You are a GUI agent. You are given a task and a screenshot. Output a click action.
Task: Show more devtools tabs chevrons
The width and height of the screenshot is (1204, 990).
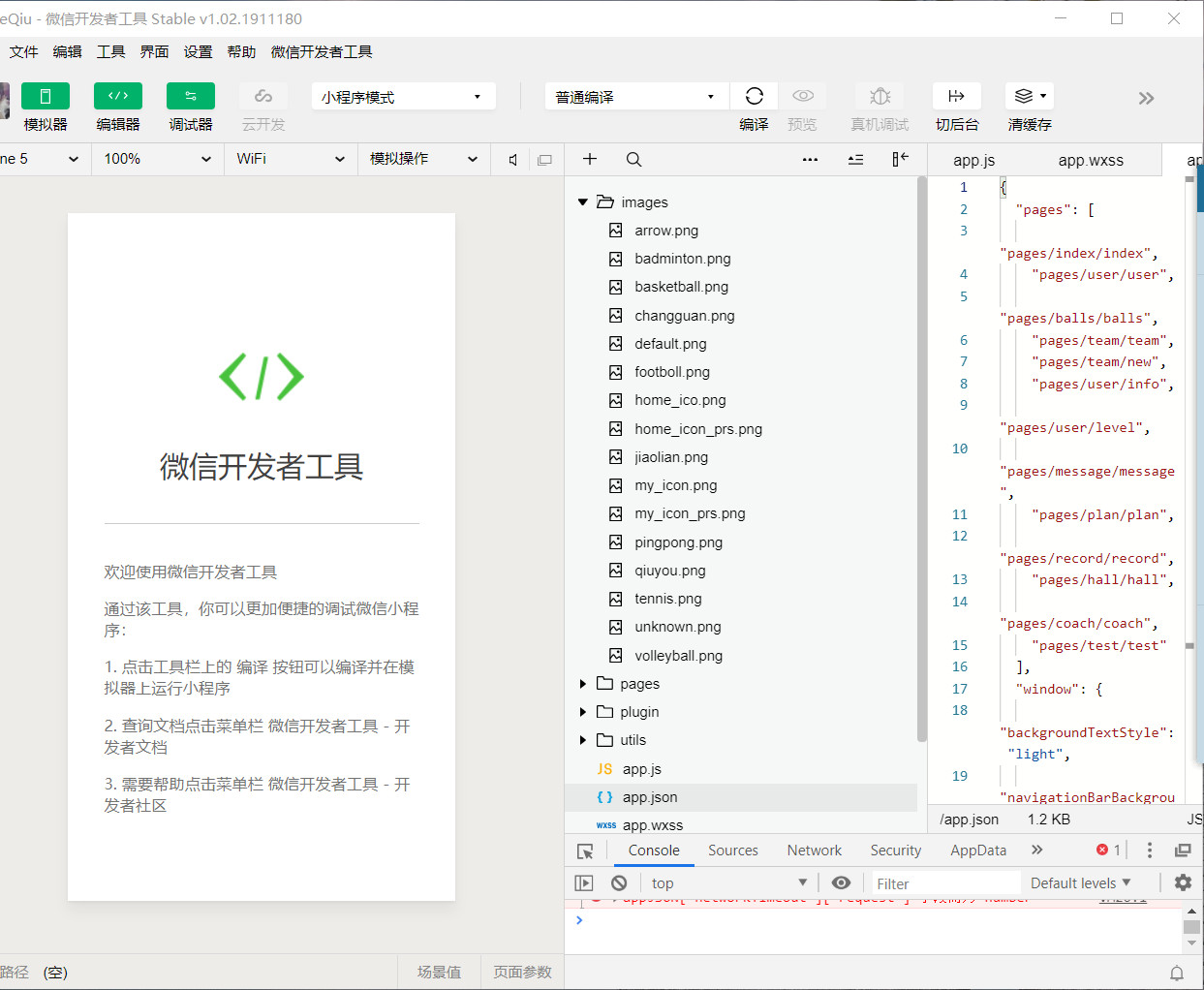(x=1037, y=851)
